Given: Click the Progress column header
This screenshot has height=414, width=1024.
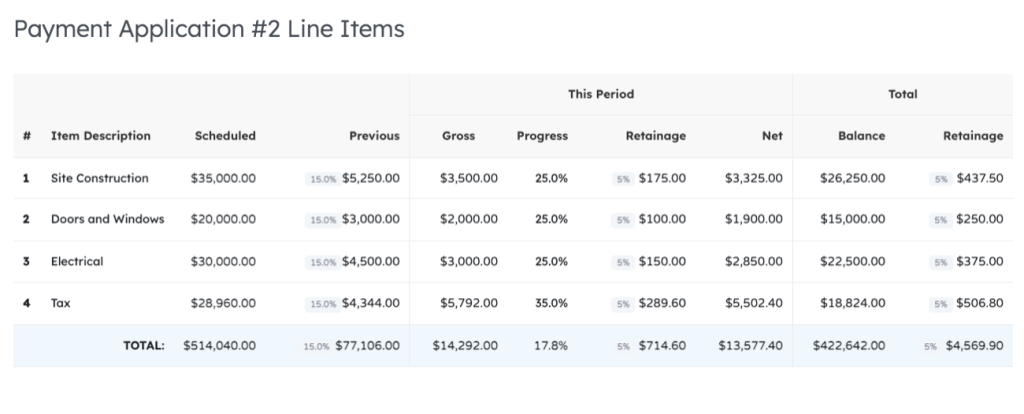Looking at the screenshot, I should coord(542,136).
